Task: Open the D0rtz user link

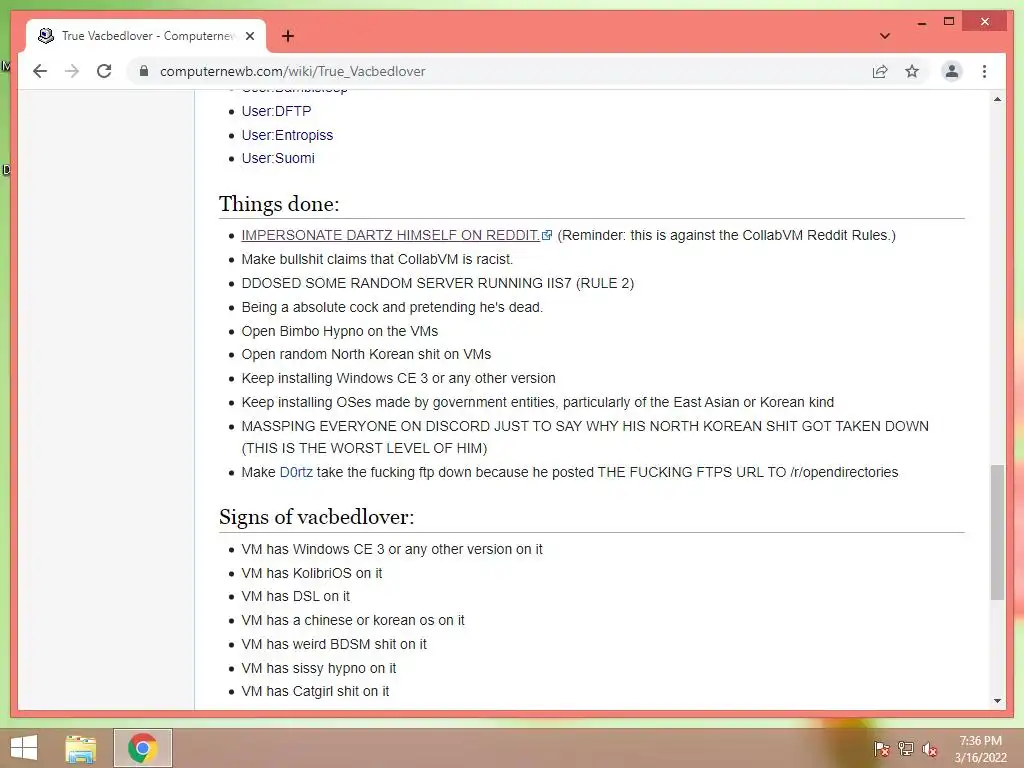Action: [x=296, y=472]
